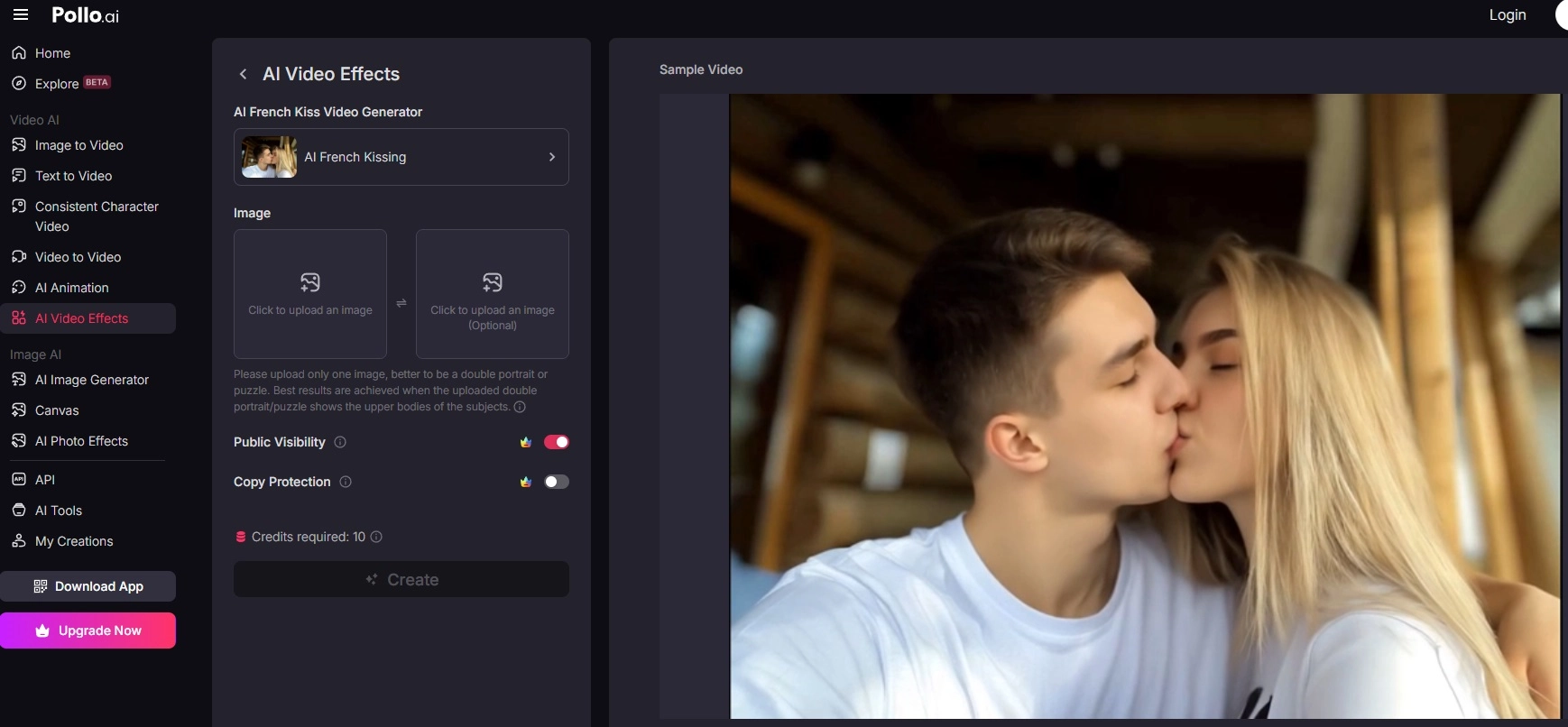Screen dimensions: 1568x727
Task: Click the API icon
Action: click(19, 479)
